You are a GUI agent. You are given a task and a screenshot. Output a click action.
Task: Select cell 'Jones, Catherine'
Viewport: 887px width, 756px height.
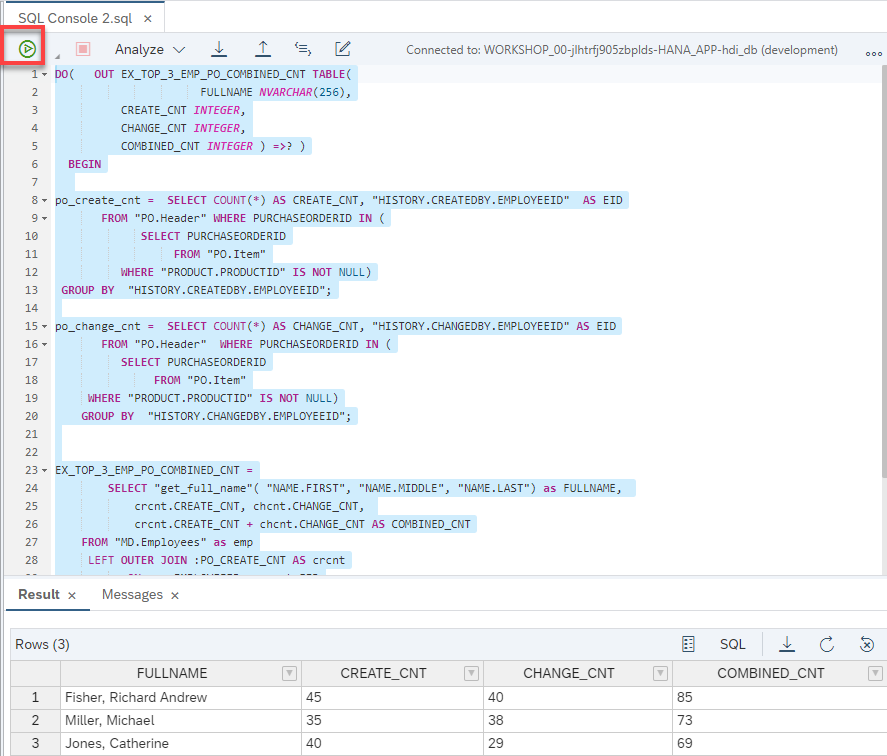click(x=181, y=744)
